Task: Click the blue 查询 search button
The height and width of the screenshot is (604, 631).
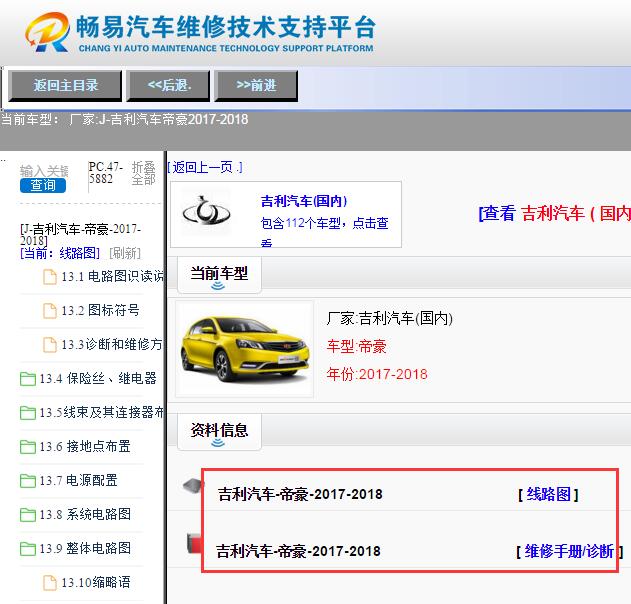Action: tap(43, 185)
